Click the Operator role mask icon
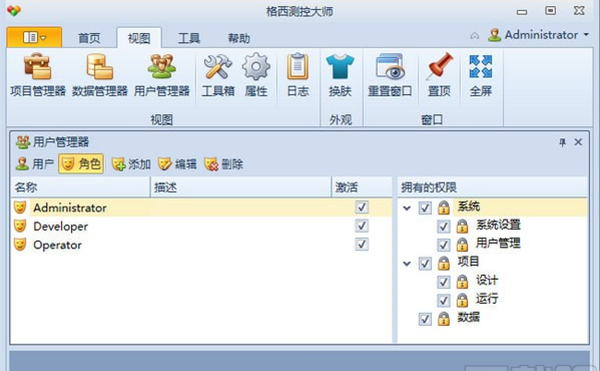Image resolution: width=600 pixels, height=371 pixels. (x=20, y=244)
